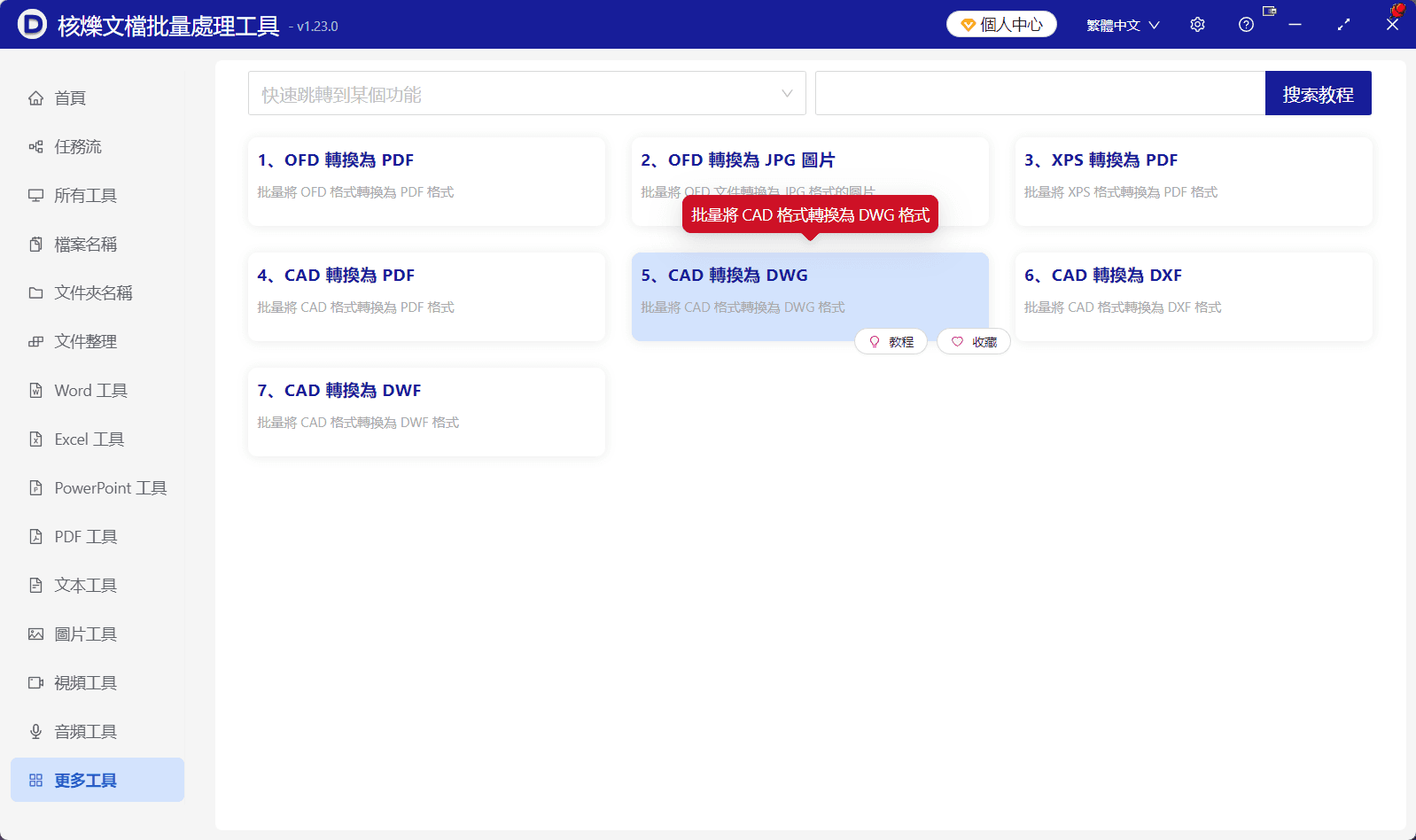Viewport: 1416px width, 840px height.
Task: Open settings via the gear icon
Action: pyautogui.click(x=1197, y=25)
